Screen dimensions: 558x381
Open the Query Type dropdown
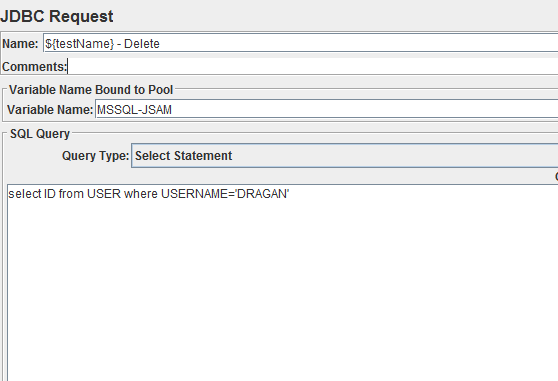coord(344,156)
